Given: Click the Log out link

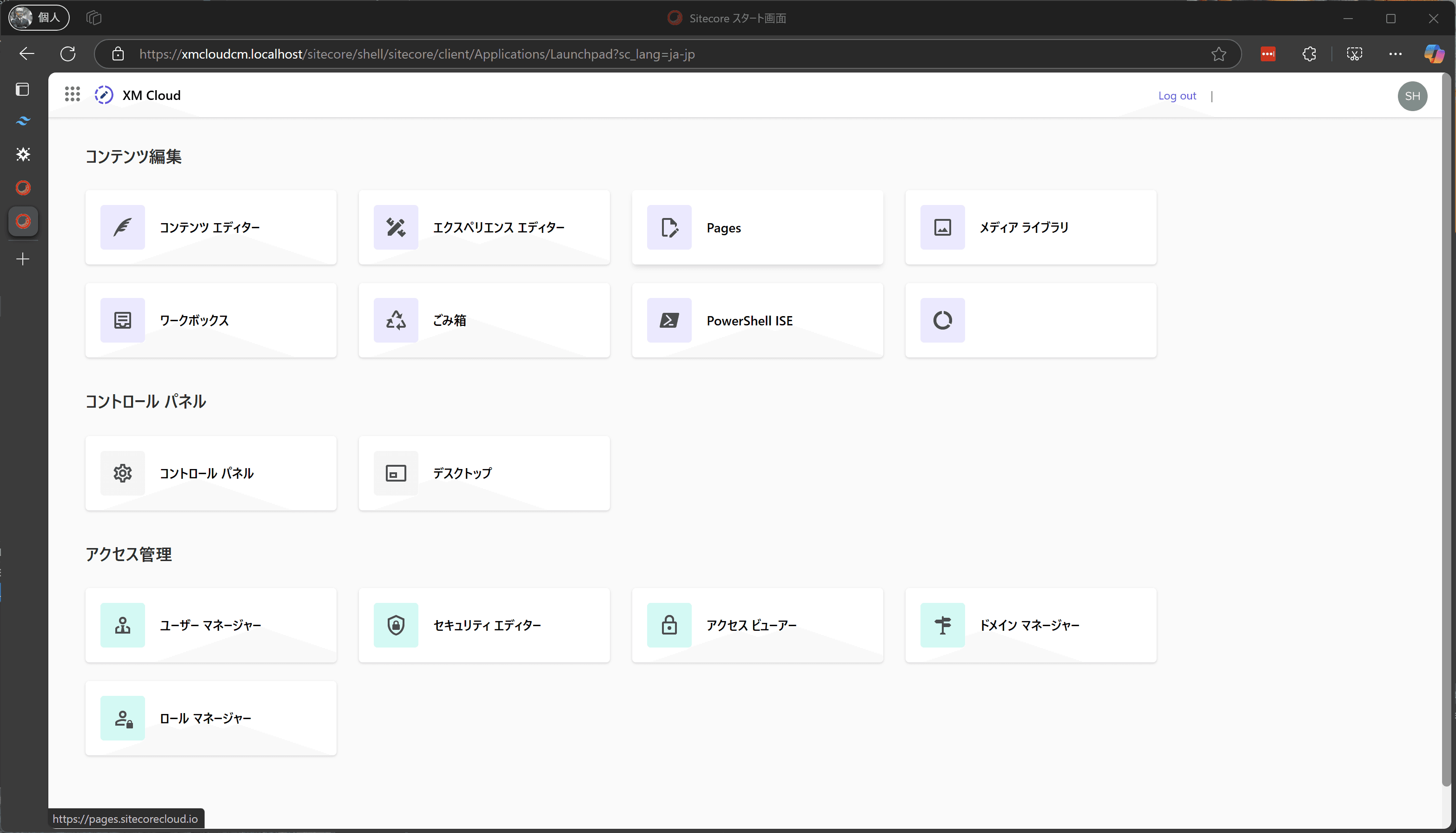Looking at the screenshot, I should tap(1177, 96).
